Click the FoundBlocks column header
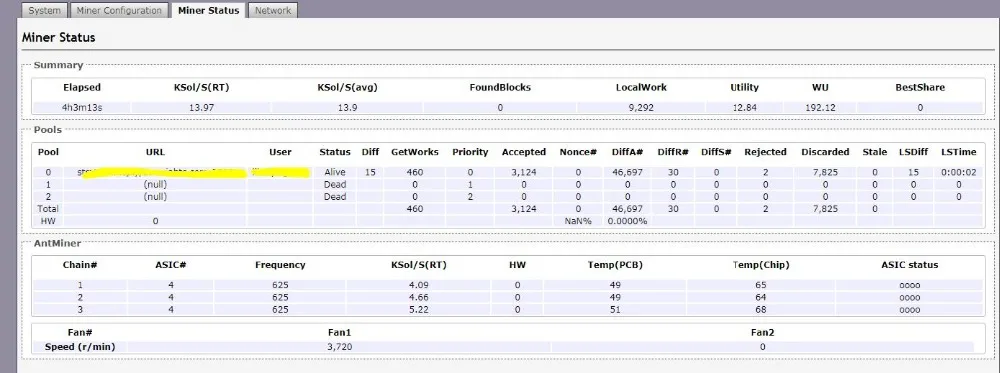This screenshot has height=373, width=1000. point(500,87)
